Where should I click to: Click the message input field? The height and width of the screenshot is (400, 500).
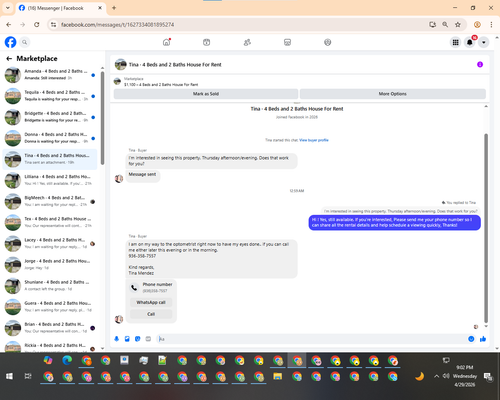(312, 339)
